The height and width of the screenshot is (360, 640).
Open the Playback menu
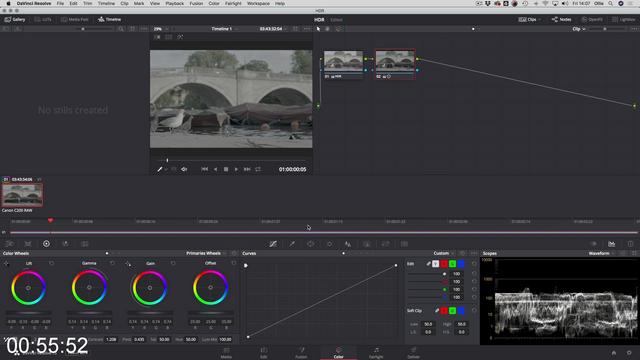[174, 3]
